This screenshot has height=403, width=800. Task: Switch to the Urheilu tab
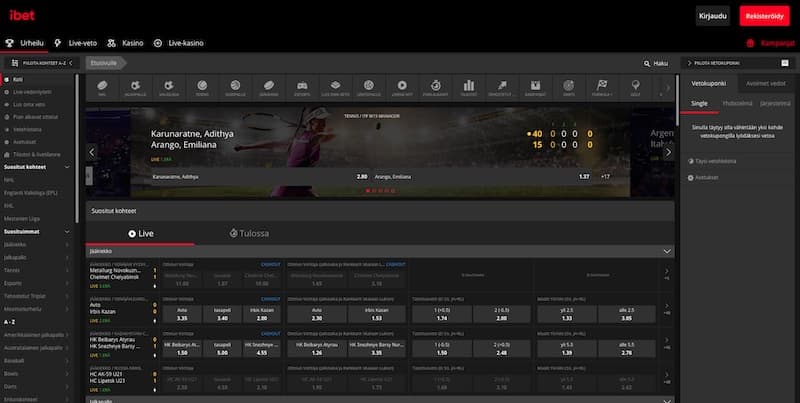tap(24, 43)
